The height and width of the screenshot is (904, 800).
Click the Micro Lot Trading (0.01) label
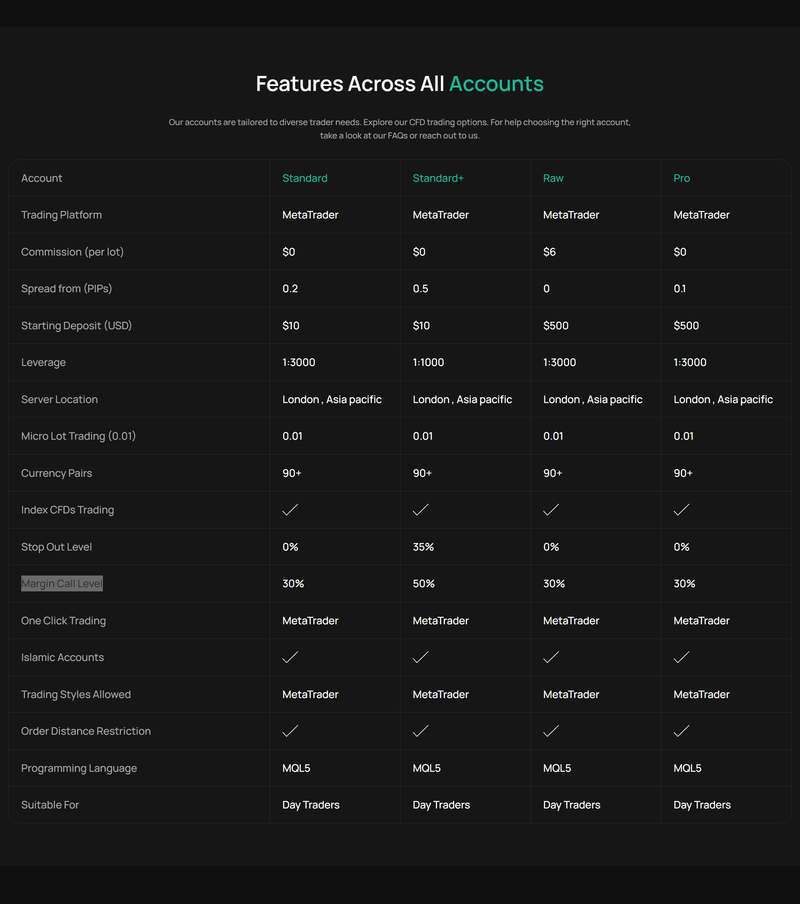(x=78, y=436)
